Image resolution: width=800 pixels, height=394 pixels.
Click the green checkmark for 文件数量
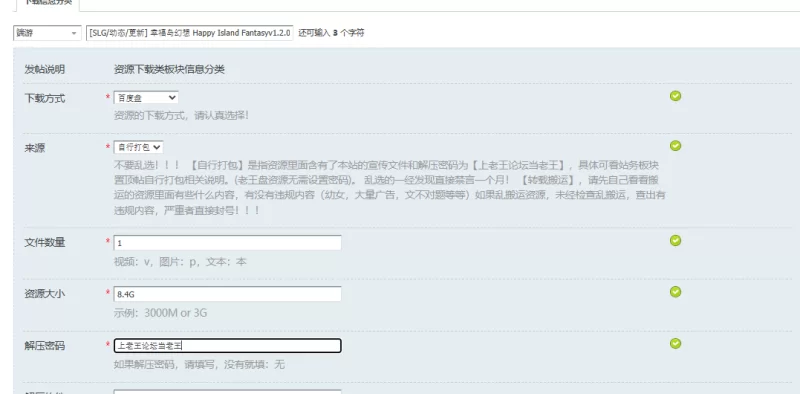pos(676,240)
